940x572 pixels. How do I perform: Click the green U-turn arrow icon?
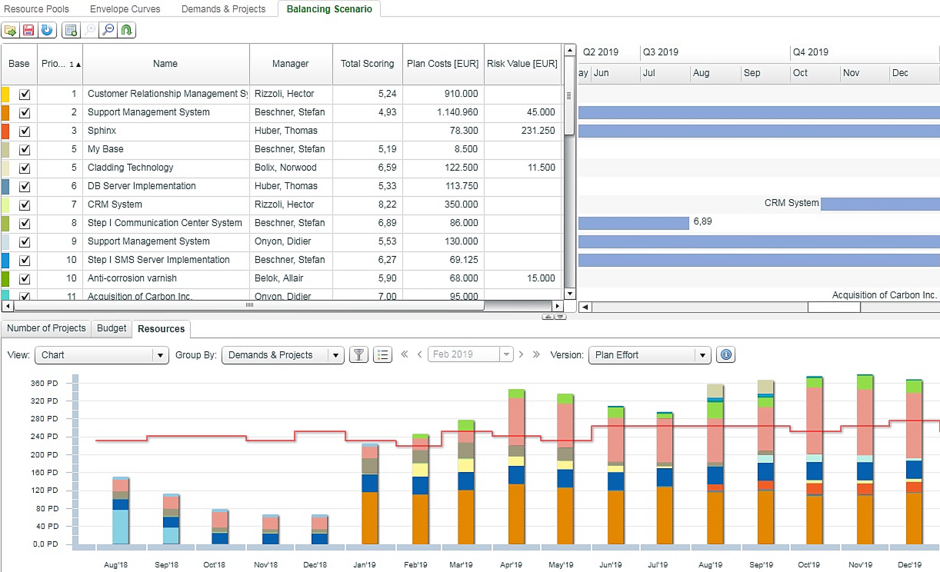[126, 31]
